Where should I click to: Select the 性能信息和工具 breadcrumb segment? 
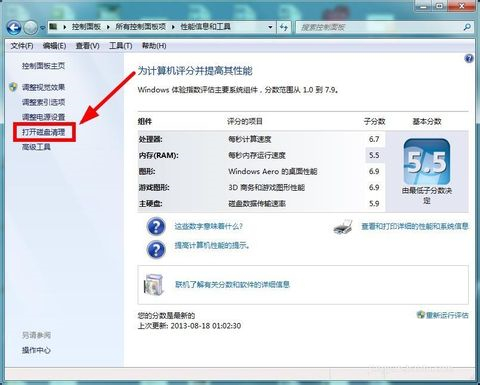click(206, 27)
